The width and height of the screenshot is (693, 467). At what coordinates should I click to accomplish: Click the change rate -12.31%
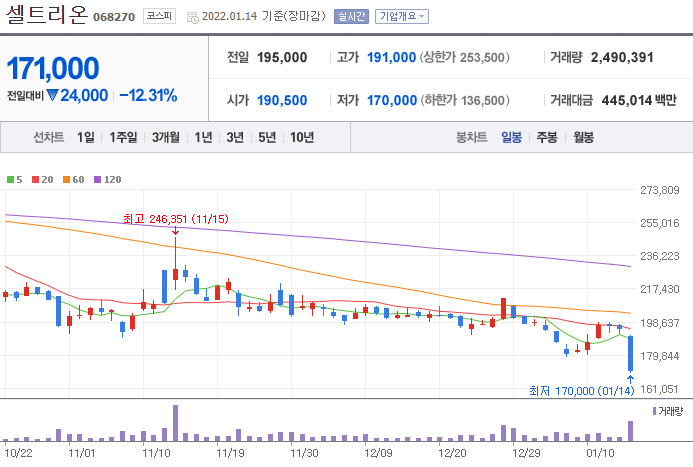tap(148, 95)
